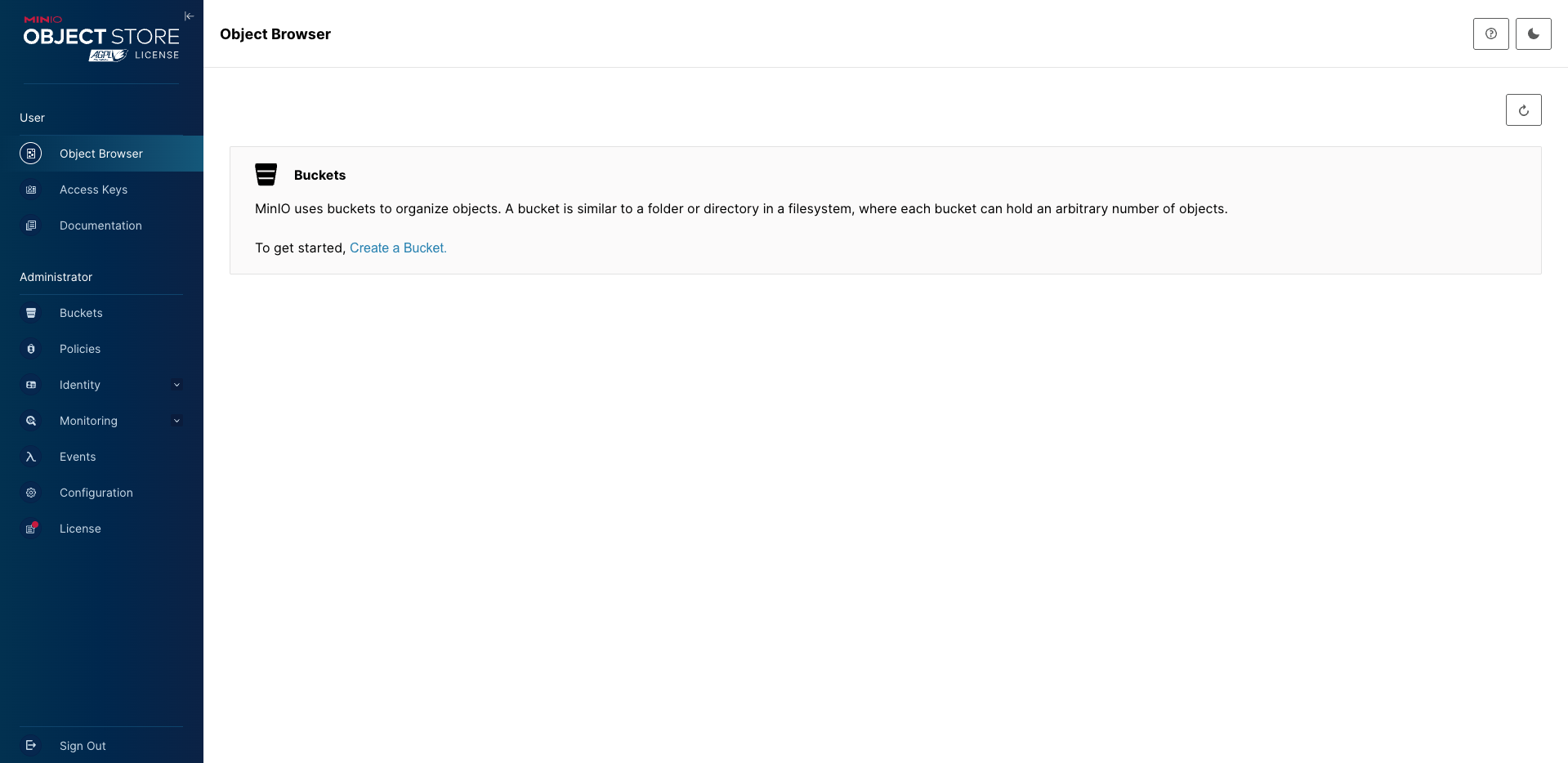
Task: Select Object Browser in the sidebar
Action: [101, 154]
